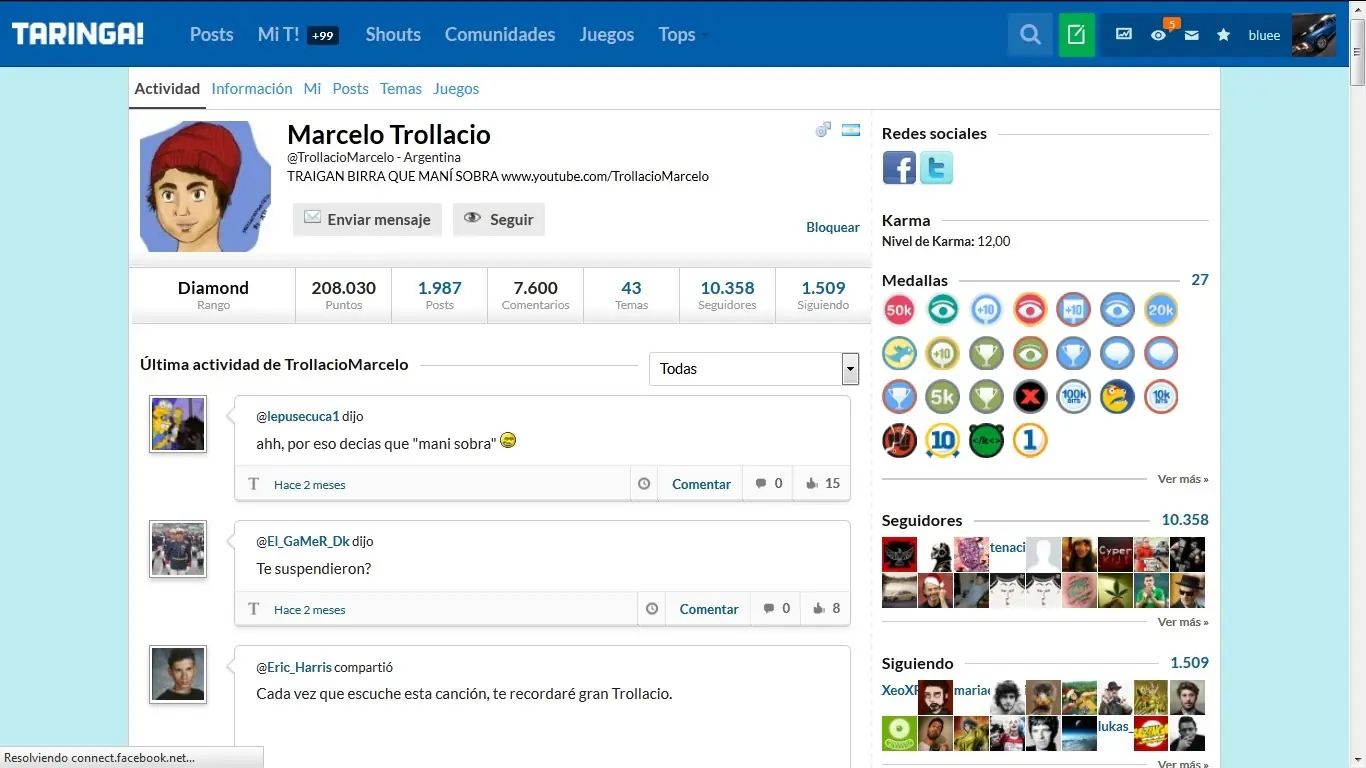
Task: Click the male gender icon on profile
Action: [823, 130]
